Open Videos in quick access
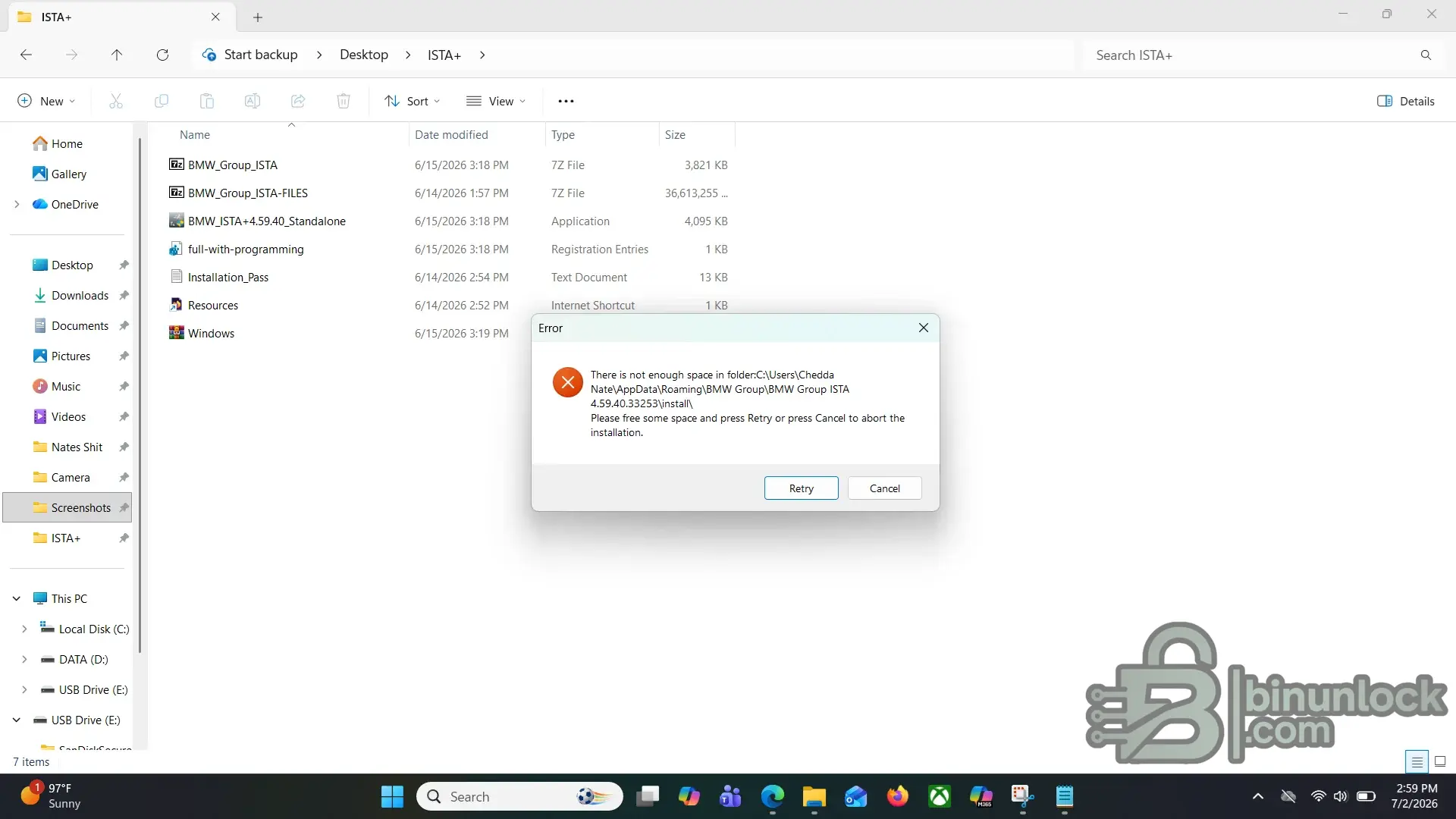Screen dimensions: 1456x819 click(68, 416)
